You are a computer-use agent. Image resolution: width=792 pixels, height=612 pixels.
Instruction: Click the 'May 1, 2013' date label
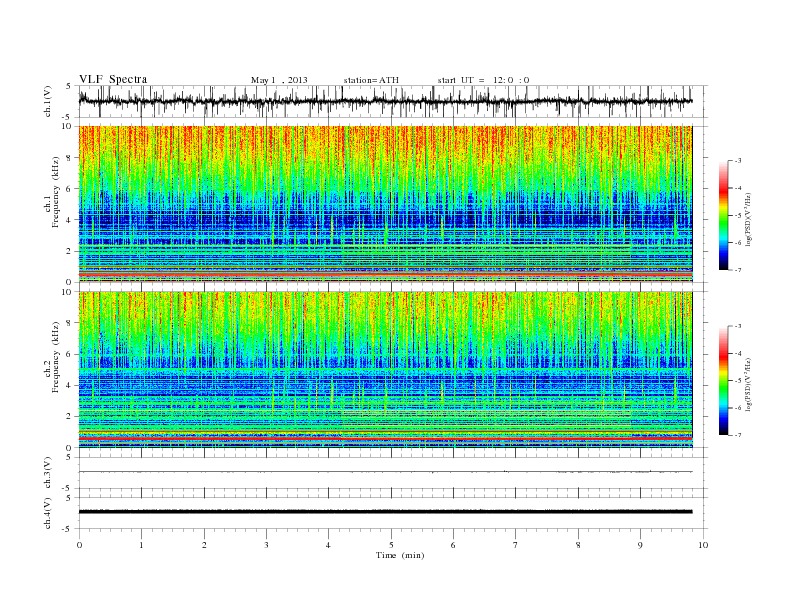click(279, 80)
